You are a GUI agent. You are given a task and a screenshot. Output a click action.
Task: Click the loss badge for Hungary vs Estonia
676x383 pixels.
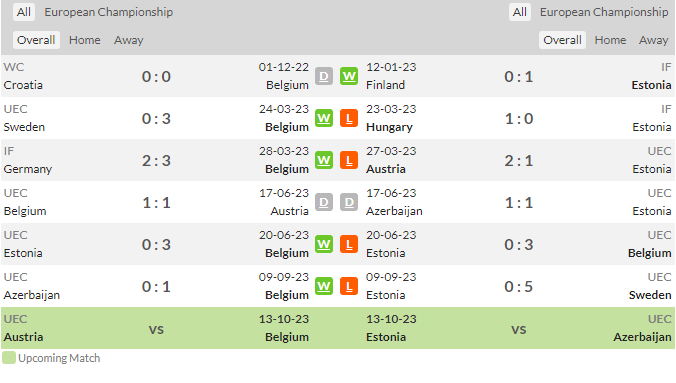coord(349,118)
